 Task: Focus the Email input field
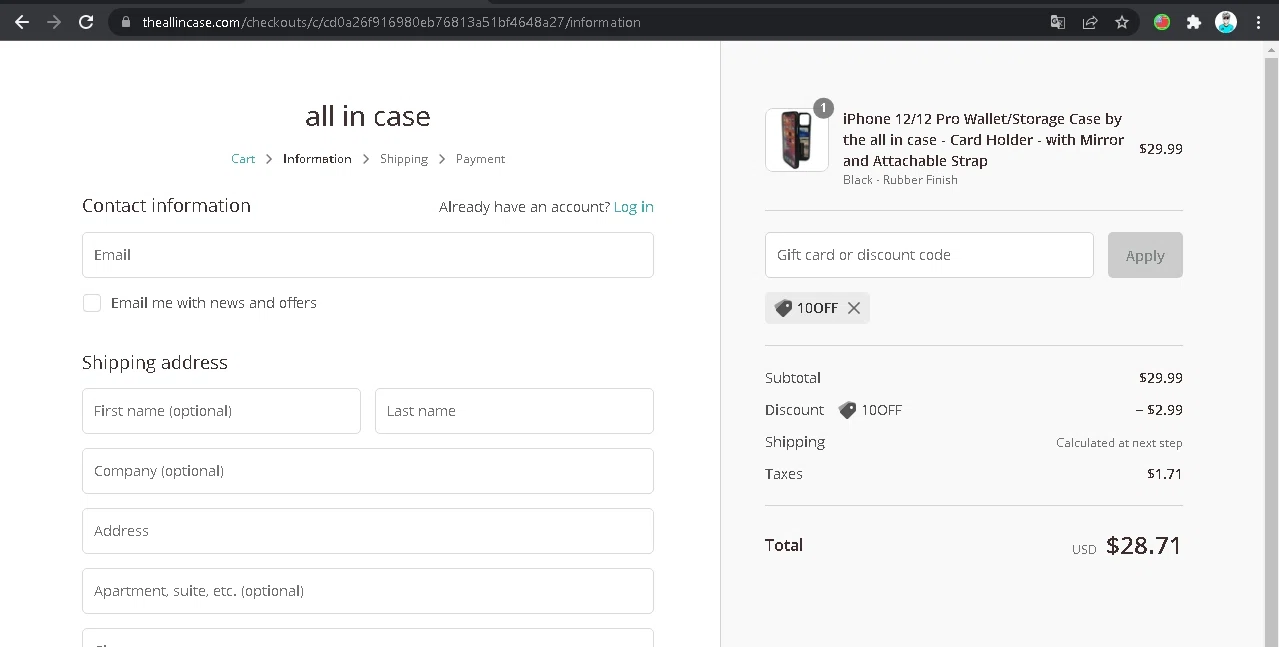tap(368, 255)
